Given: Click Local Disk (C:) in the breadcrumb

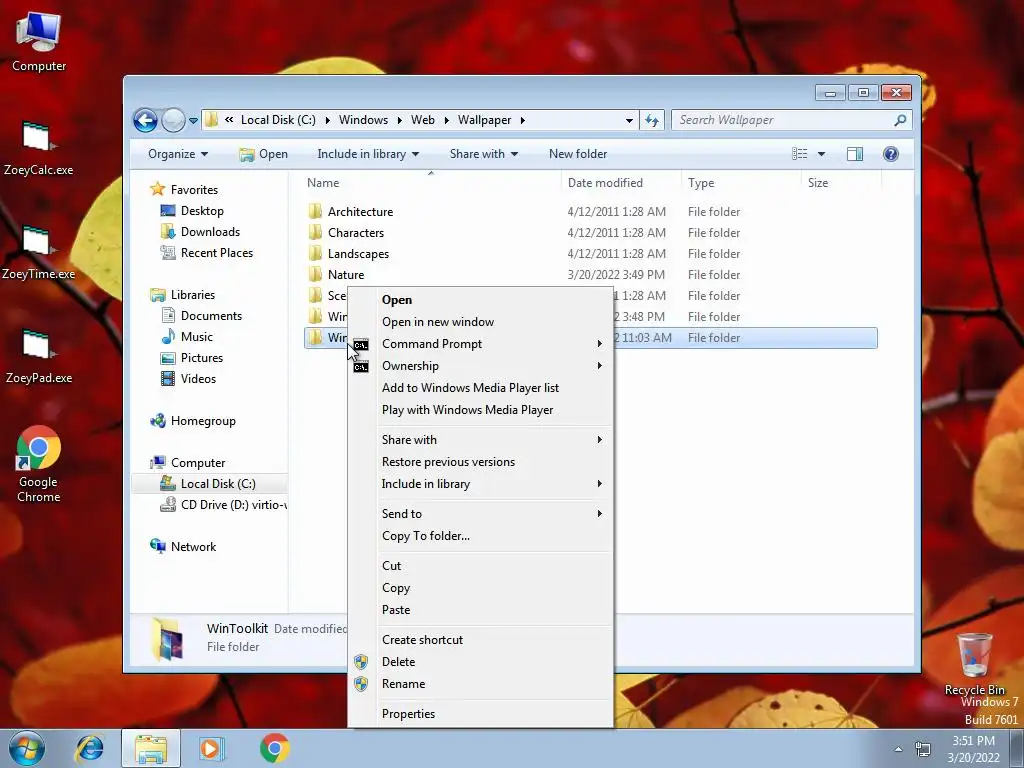Looking at the screenshot, I should click(x=278, y=120).
